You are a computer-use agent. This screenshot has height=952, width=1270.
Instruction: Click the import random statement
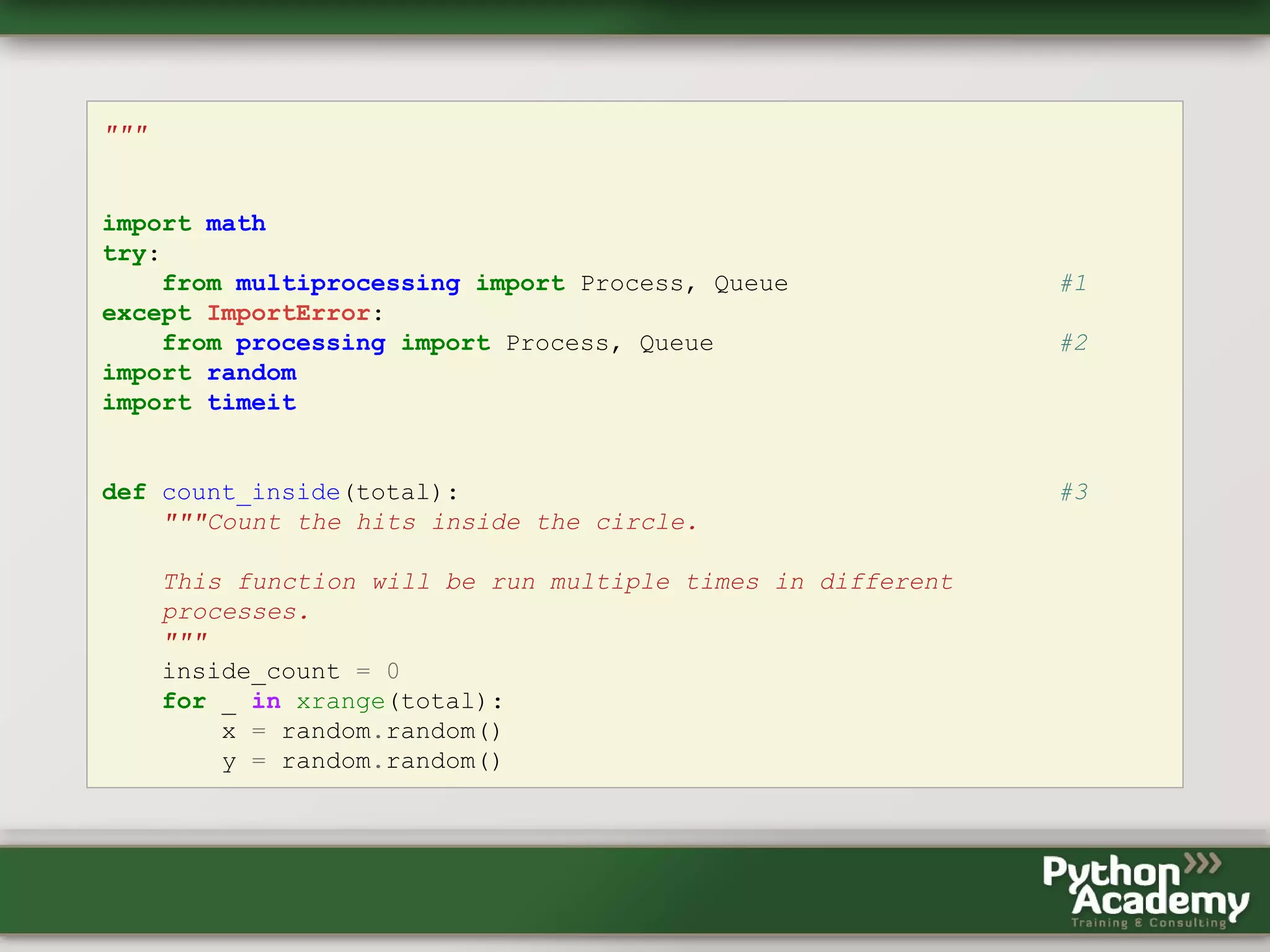199,373
